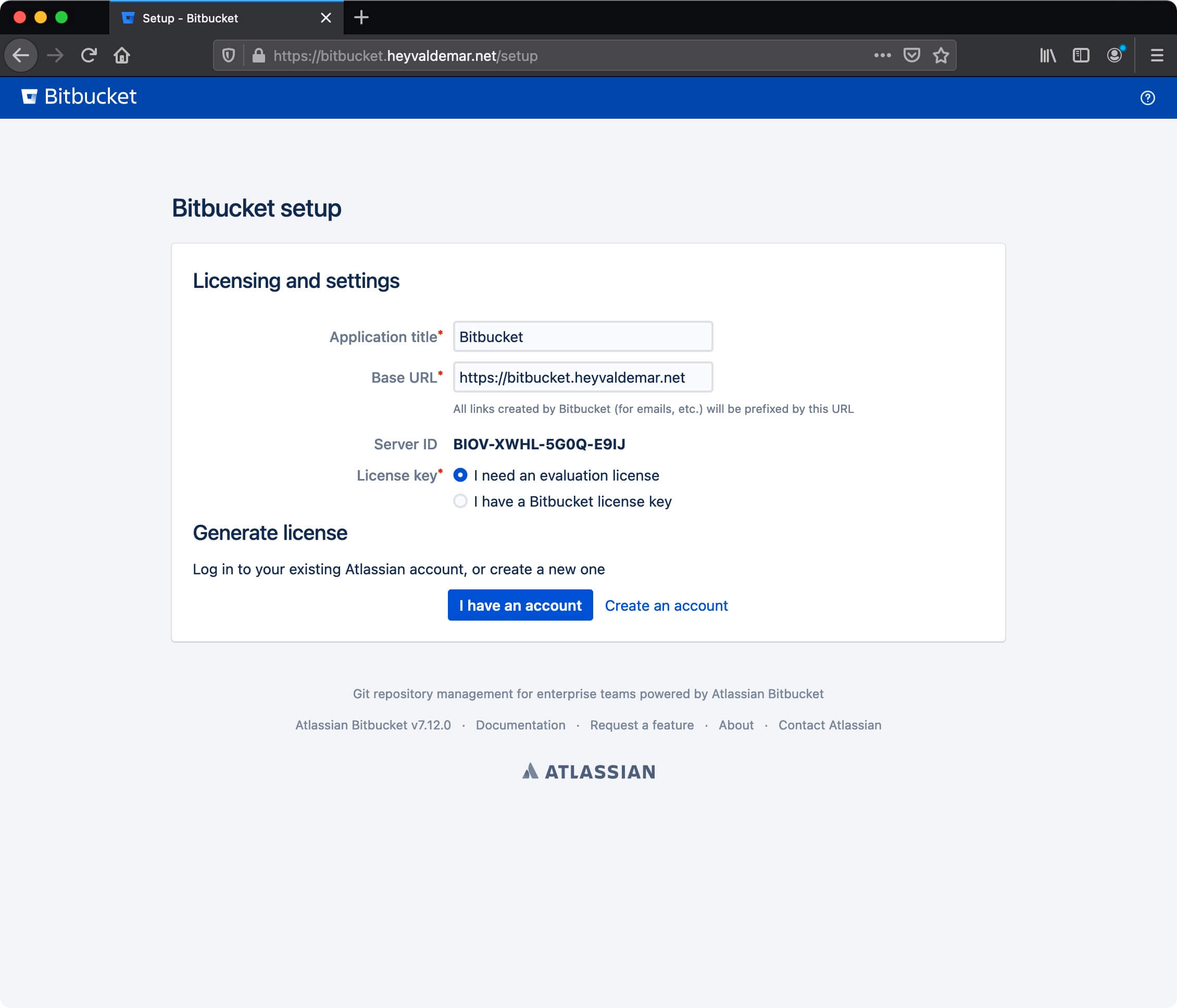Click the About footer menu item

tap(736, 725)
